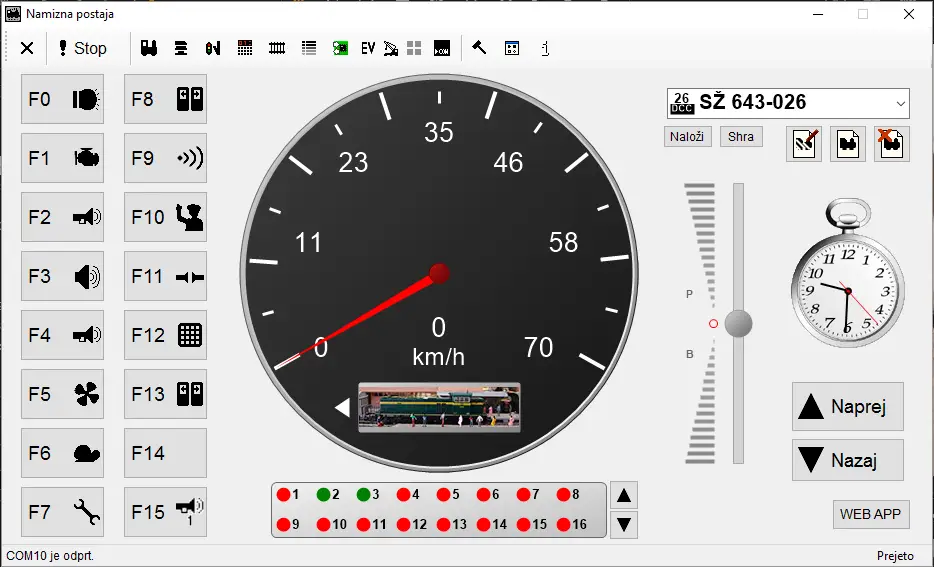This screenshot has width=934, height=567.
Task: Click the F7 wrench function button
Action: [x=62, y=512]
